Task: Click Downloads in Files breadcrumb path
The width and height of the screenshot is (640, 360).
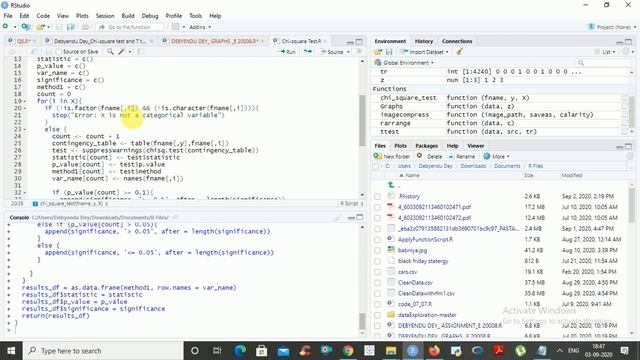Action: (473, 166)
